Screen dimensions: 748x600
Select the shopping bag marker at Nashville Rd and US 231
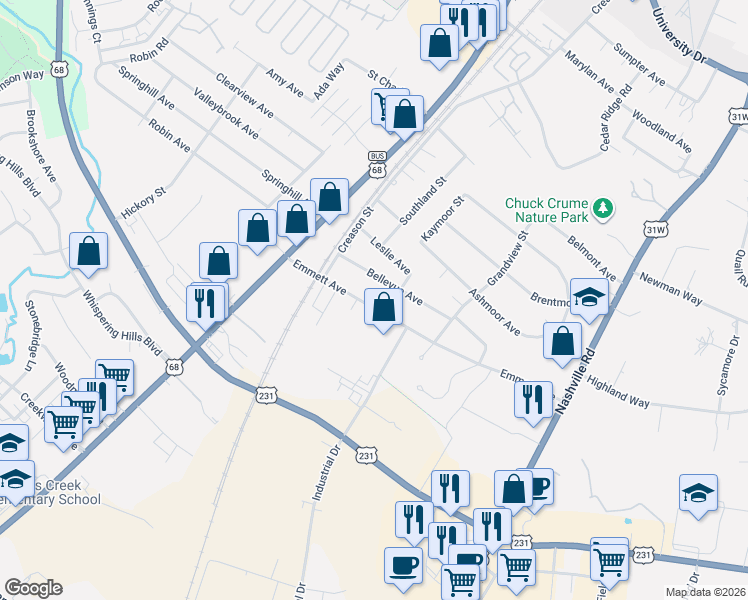click(513, 490)
